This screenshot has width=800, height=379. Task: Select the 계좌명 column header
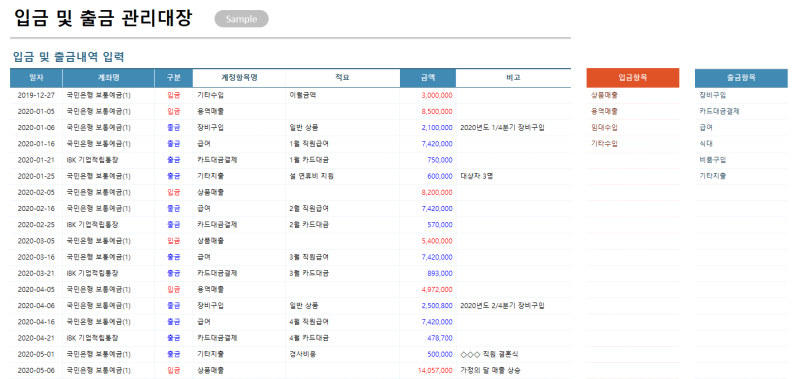coord(109,78)
